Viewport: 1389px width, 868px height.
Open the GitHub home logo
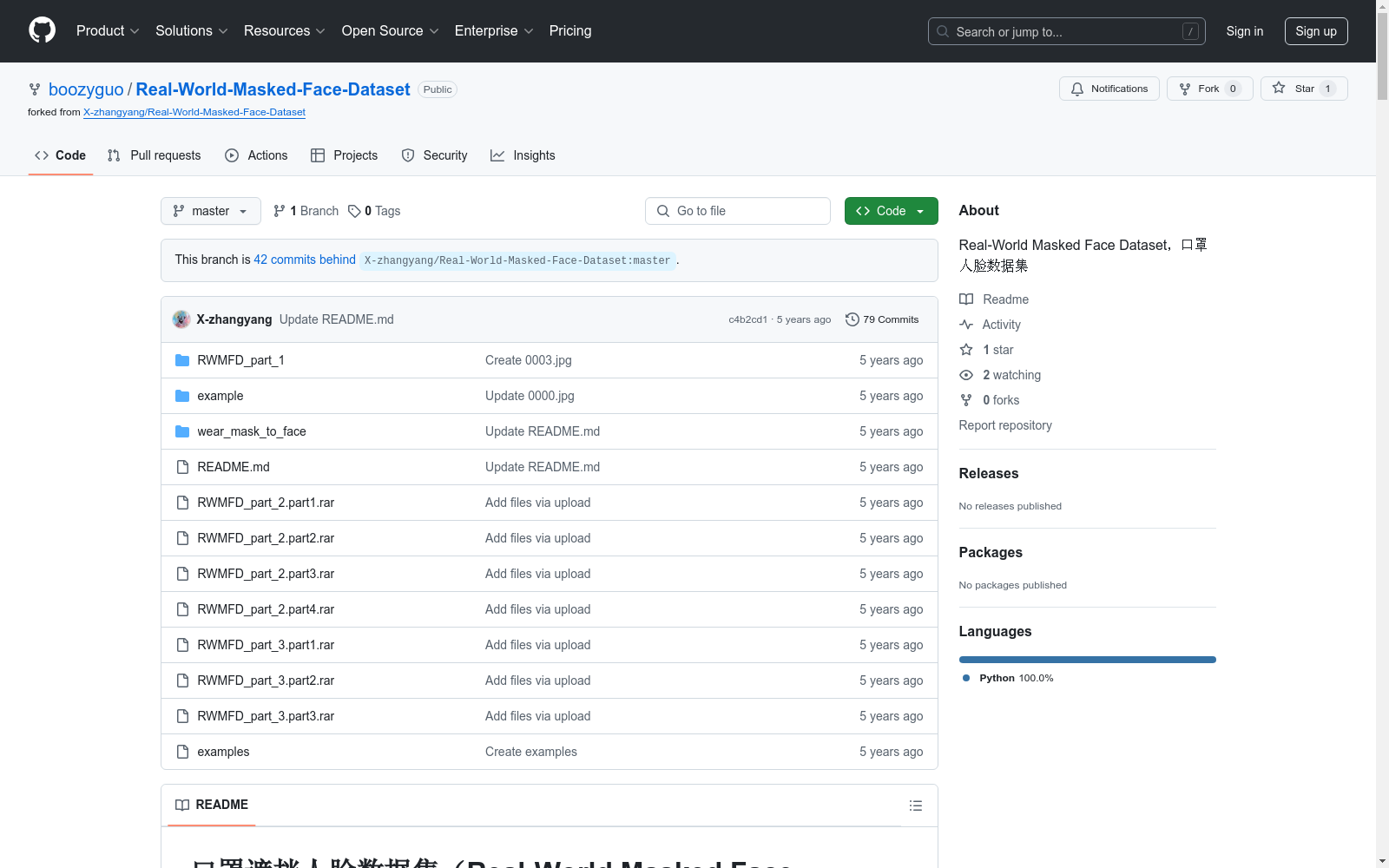[x=42, y=30]
